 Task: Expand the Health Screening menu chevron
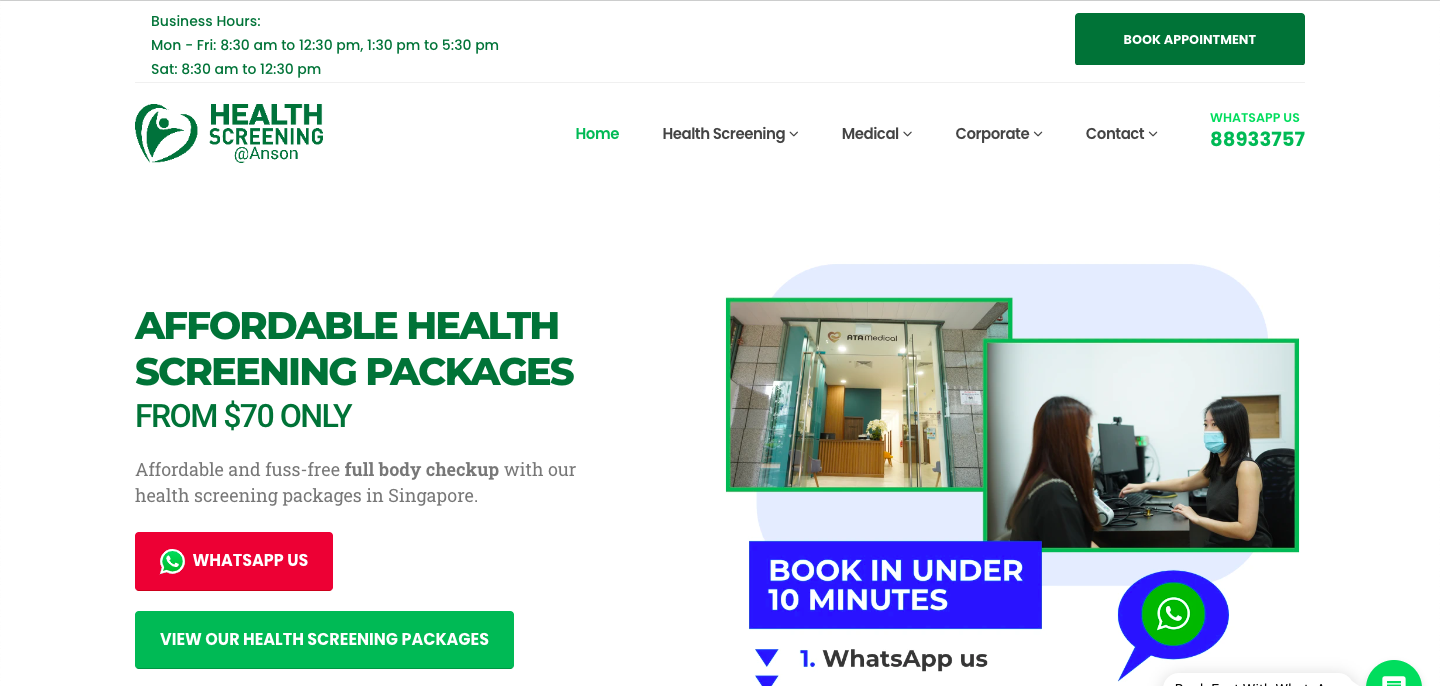click(x=794, y=134)
